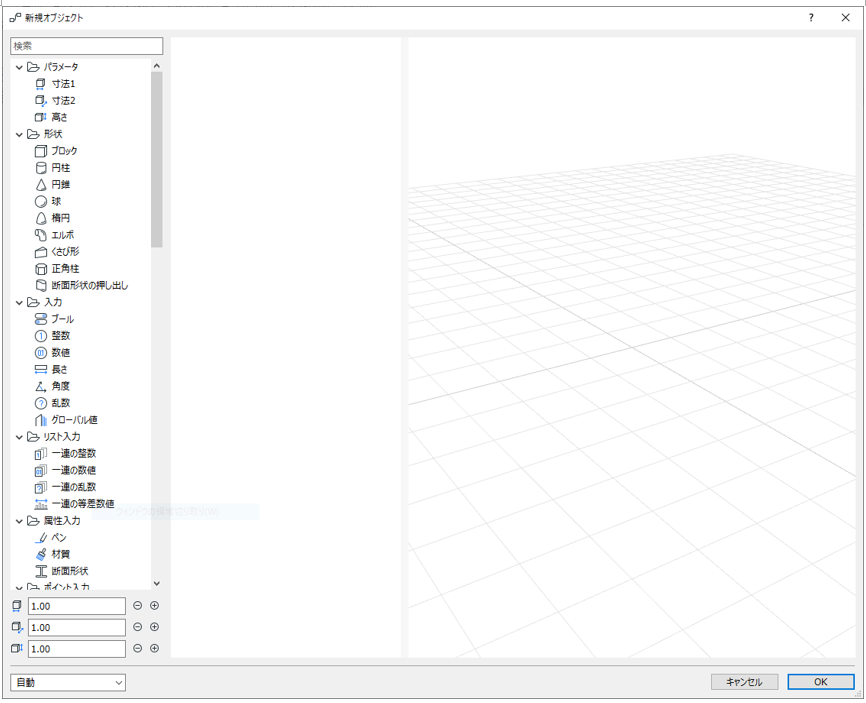Select the 一連の乱数 list icon
Image resolution: width=866 pixels, height=703 pixels.
[x=40, y=487]
